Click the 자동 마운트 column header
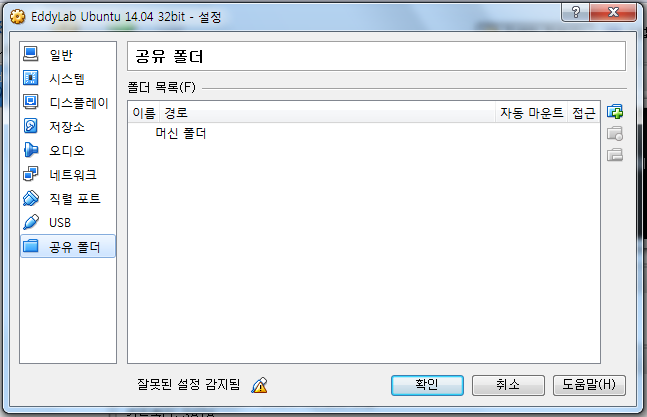 click(531, 113)
